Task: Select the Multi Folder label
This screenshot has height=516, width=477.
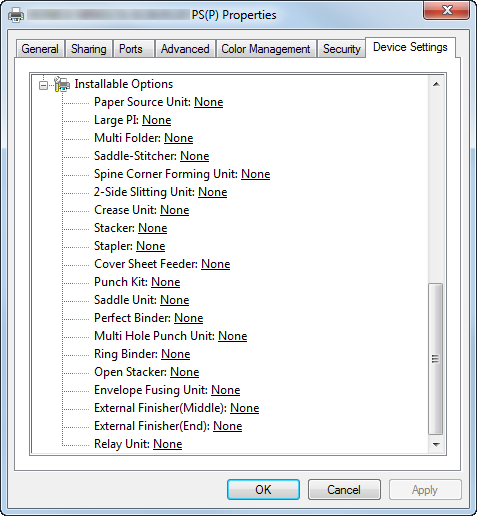Action: [x=128, y=138]
